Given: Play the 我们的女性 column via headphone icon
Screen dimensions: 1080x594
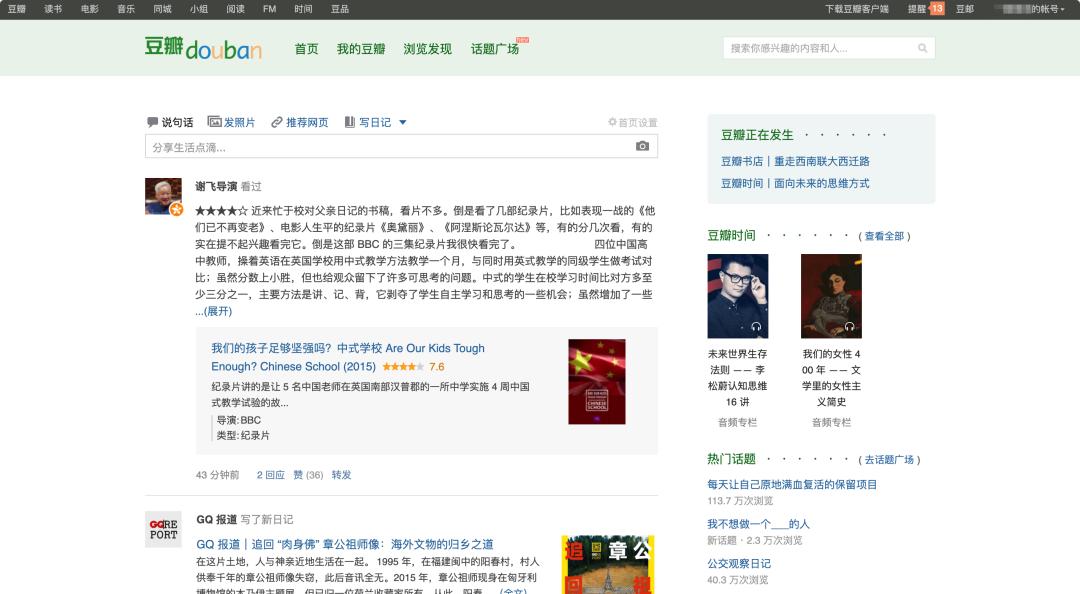Looking at the screenshot, I should [848, 327].
